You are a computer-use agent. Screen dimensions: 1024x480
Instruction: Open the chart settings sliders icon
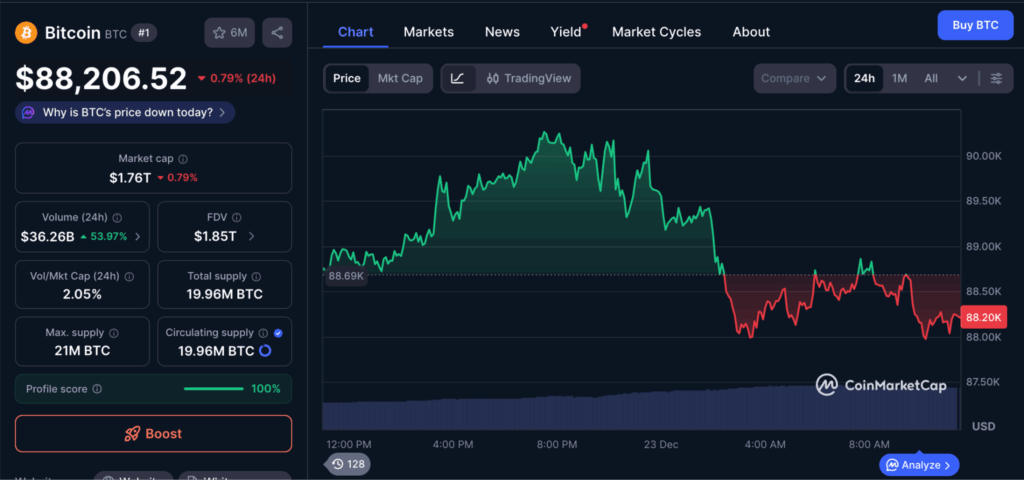pyautogui.click(x=996, y=78)
